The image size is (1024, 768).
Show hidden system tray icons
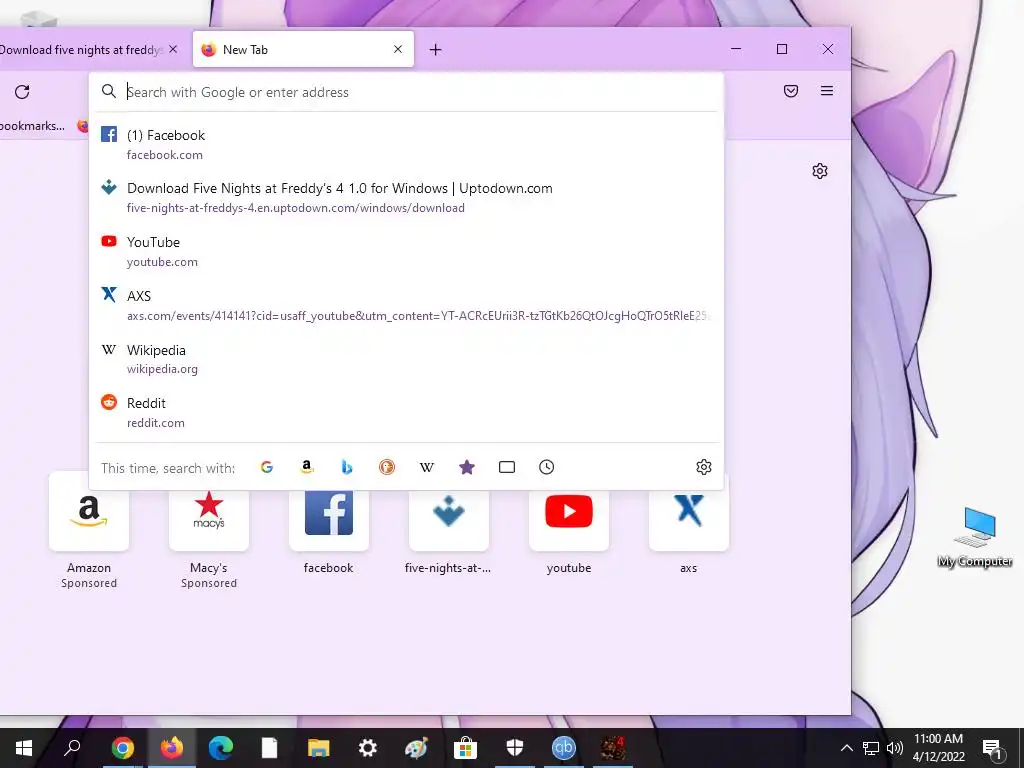(x=846, y=748)
